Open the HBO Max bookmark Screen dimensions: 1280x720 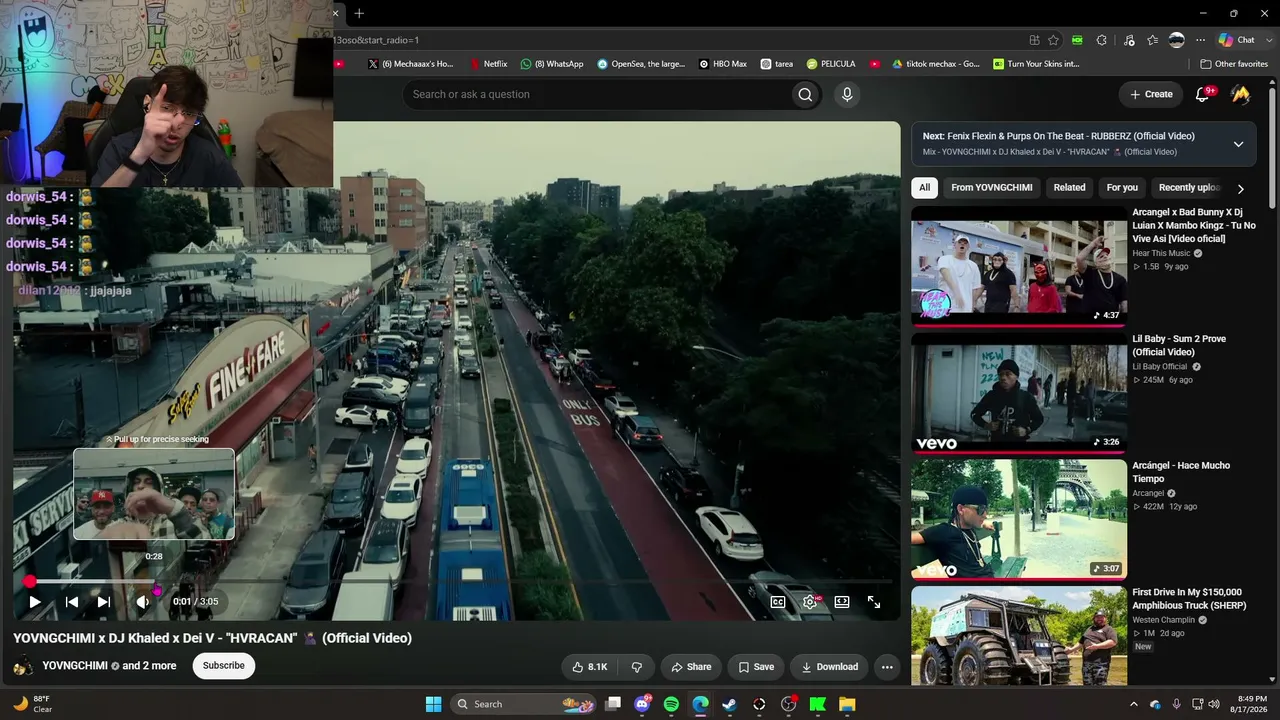(723, 64)
